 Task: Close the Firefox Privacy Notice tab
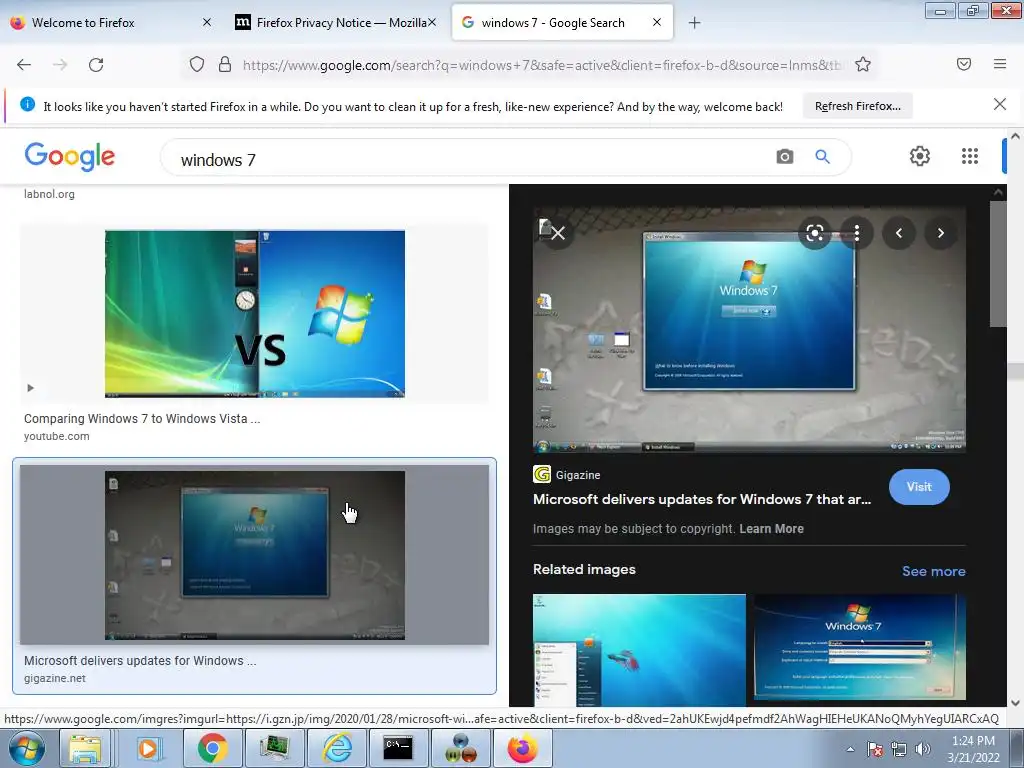(x=432, y=22)
